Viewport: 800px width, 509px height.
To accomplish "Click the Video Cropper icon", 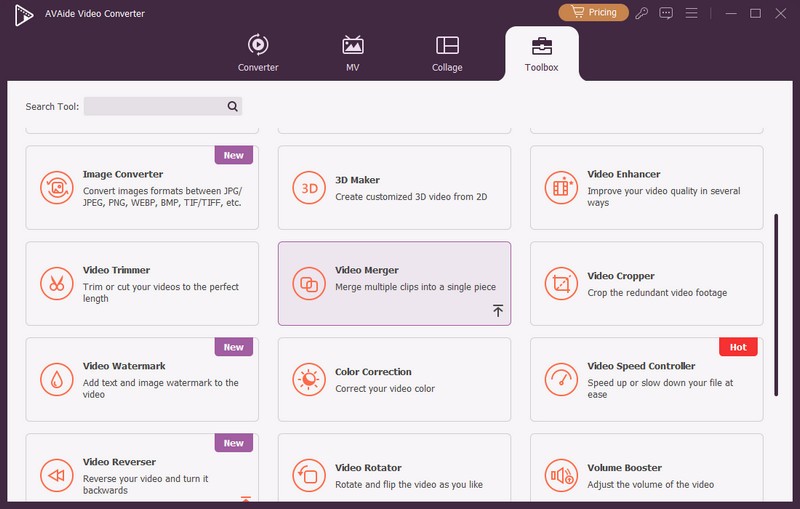I will click(561, 284).
